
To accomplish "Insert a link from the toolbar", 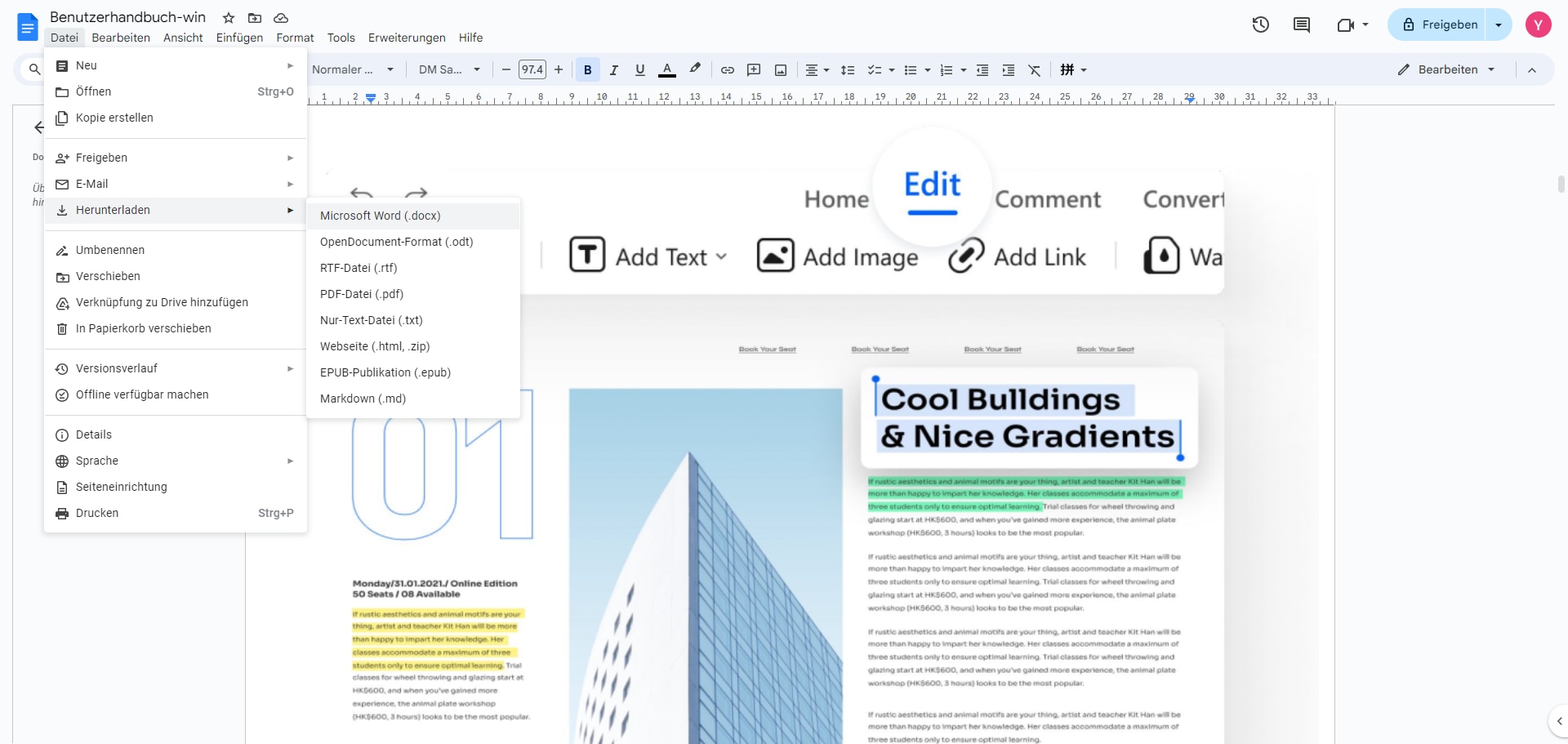I will (x=727, y=70).
